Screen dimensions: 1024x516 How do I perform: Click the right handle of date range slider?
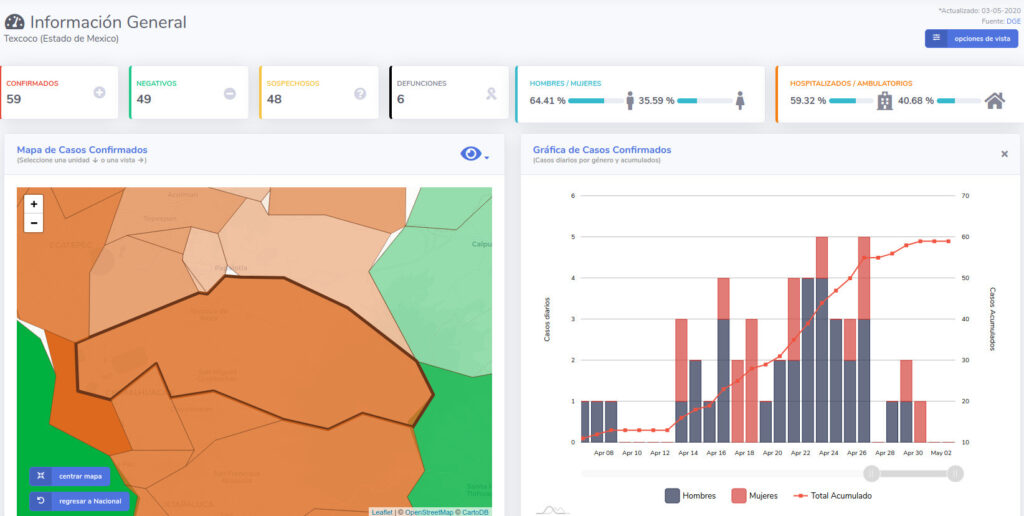(955, 473)
